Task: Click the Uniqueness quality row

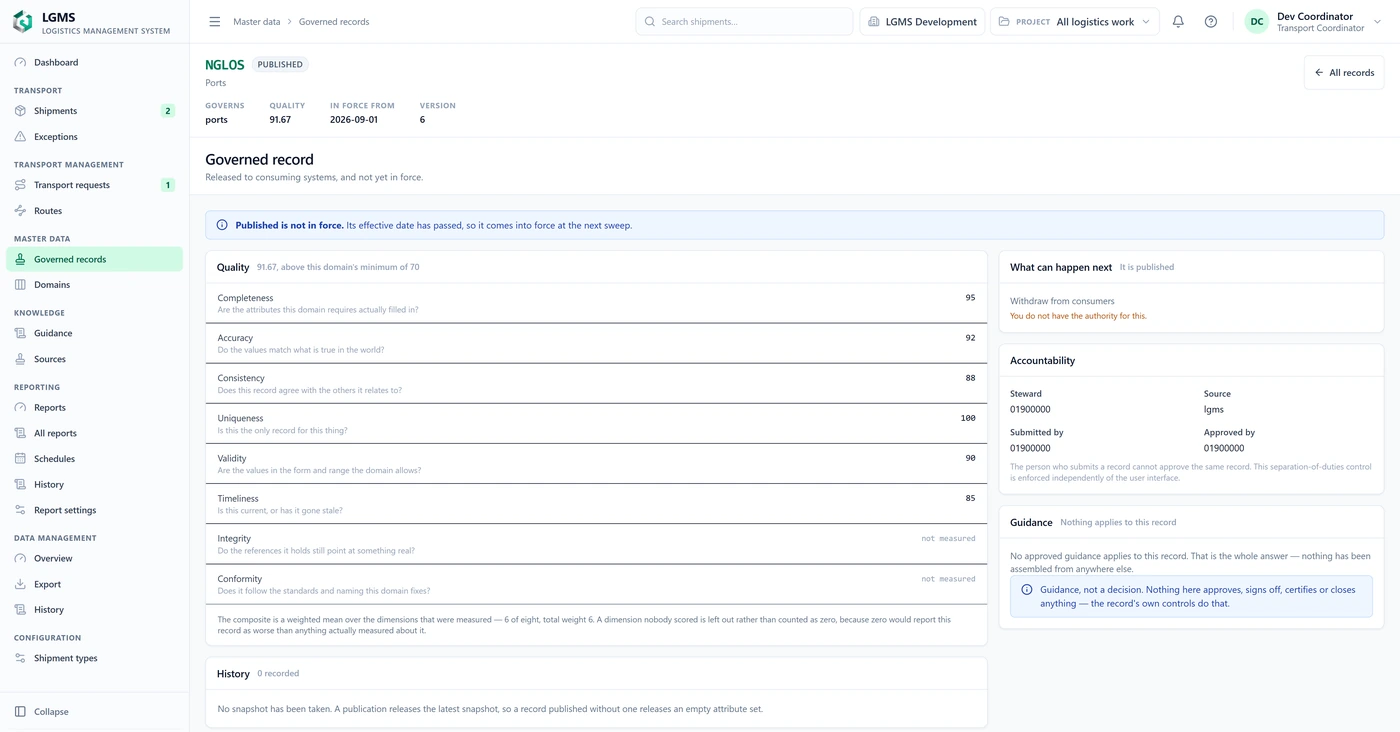Action: coord(596,423)
